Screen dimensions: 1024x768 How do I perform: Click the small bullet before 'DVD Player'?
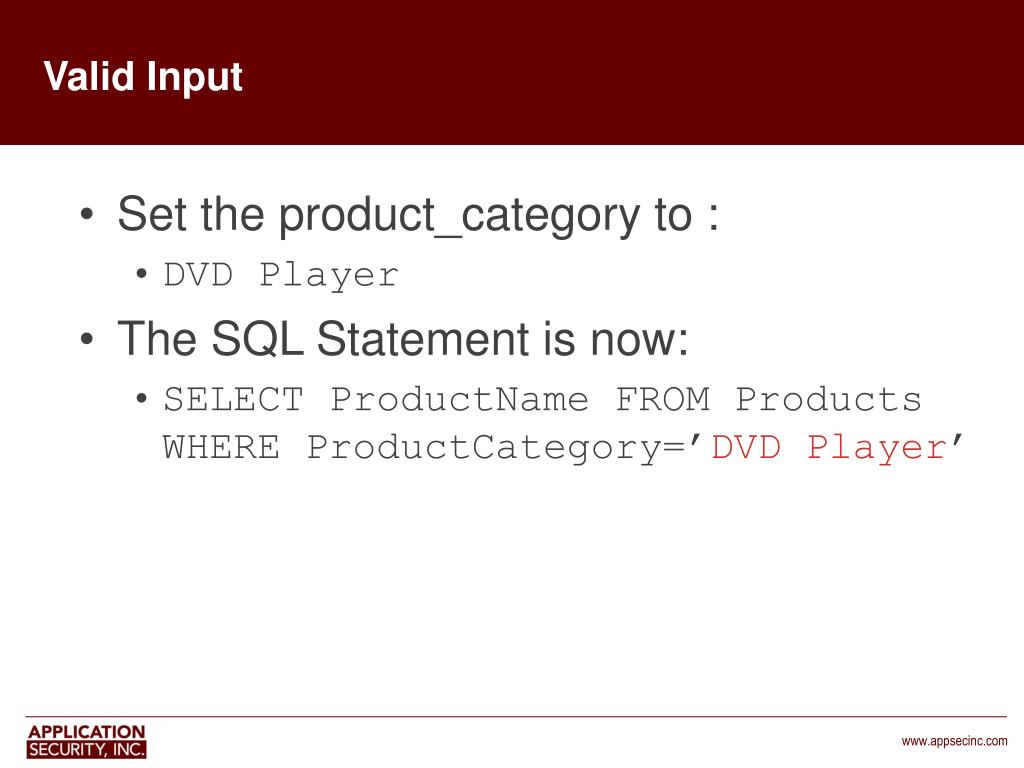[142, 274]
